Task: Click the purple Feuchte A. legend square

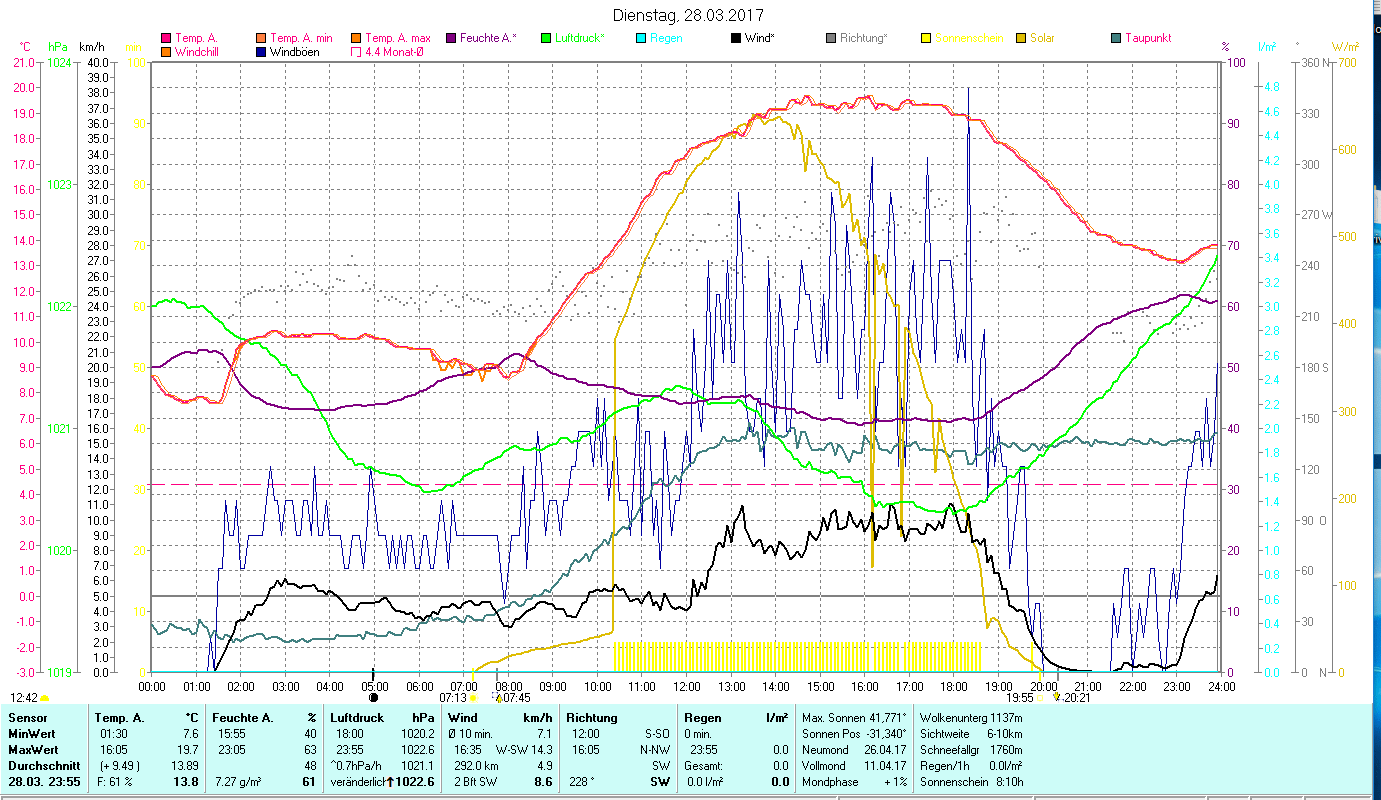Action: [x=451, y=38]
